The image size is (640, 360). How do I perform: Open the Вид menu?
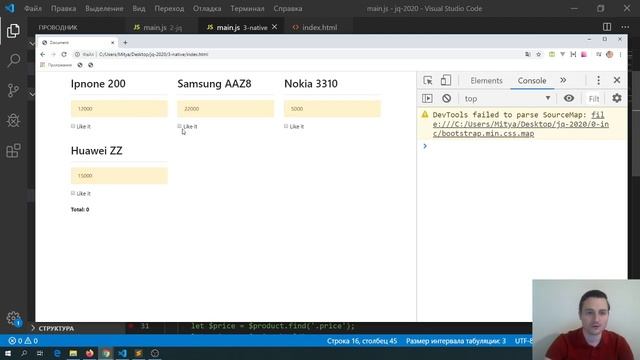click(x=139, y=8)
